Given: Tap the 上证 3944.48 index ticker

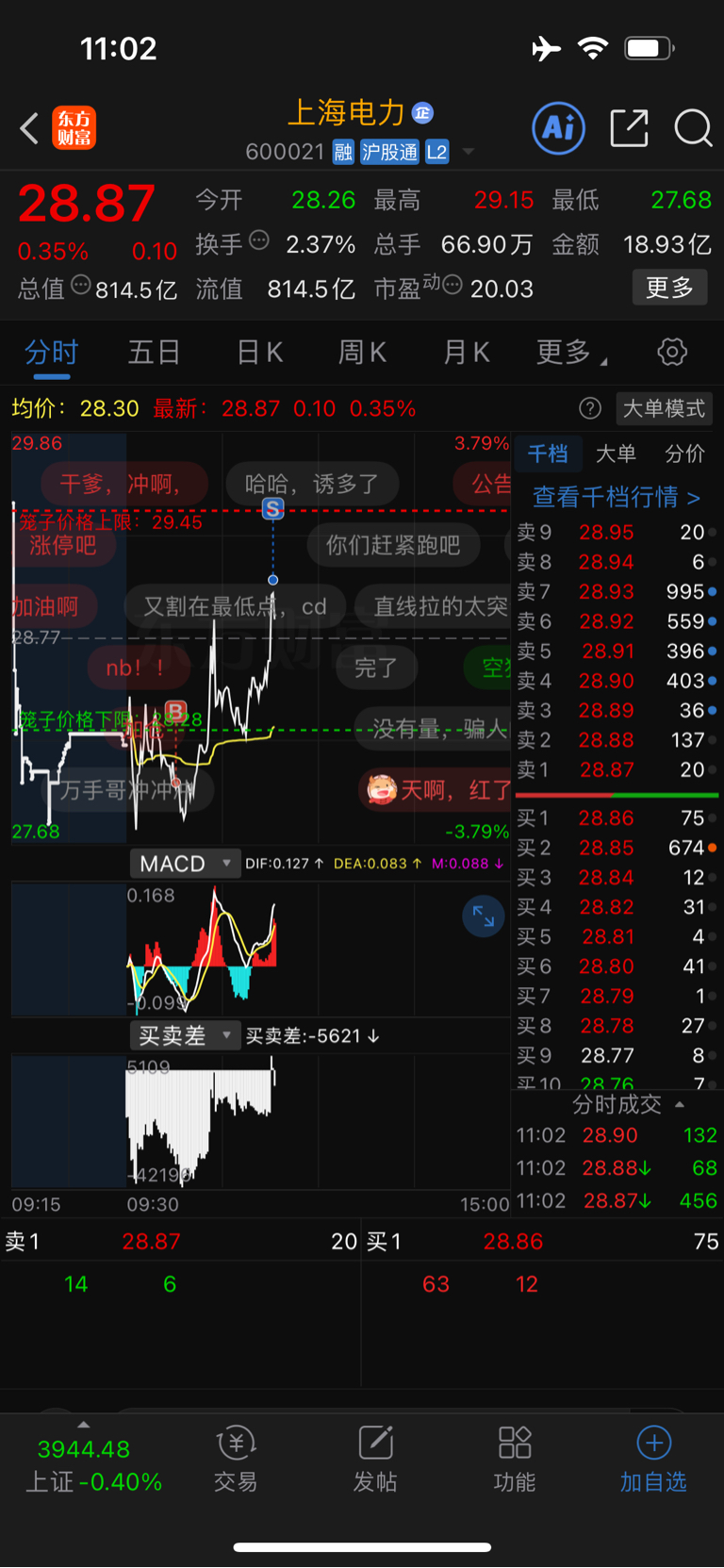Looking at the screenshot, I should coord(93,1465).
